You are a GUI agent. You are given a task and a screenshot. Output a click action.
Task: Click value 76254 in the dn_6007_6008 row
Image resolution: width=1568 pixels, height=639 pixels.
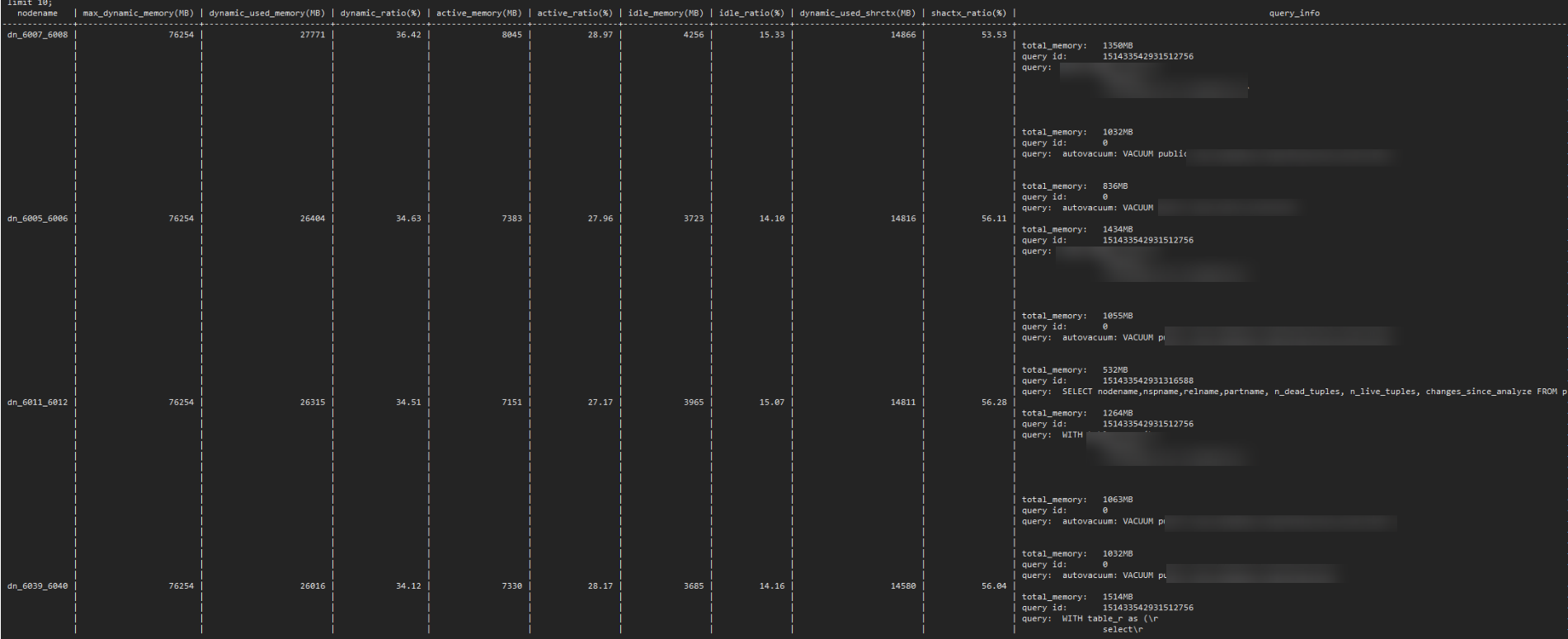[181, 35]
